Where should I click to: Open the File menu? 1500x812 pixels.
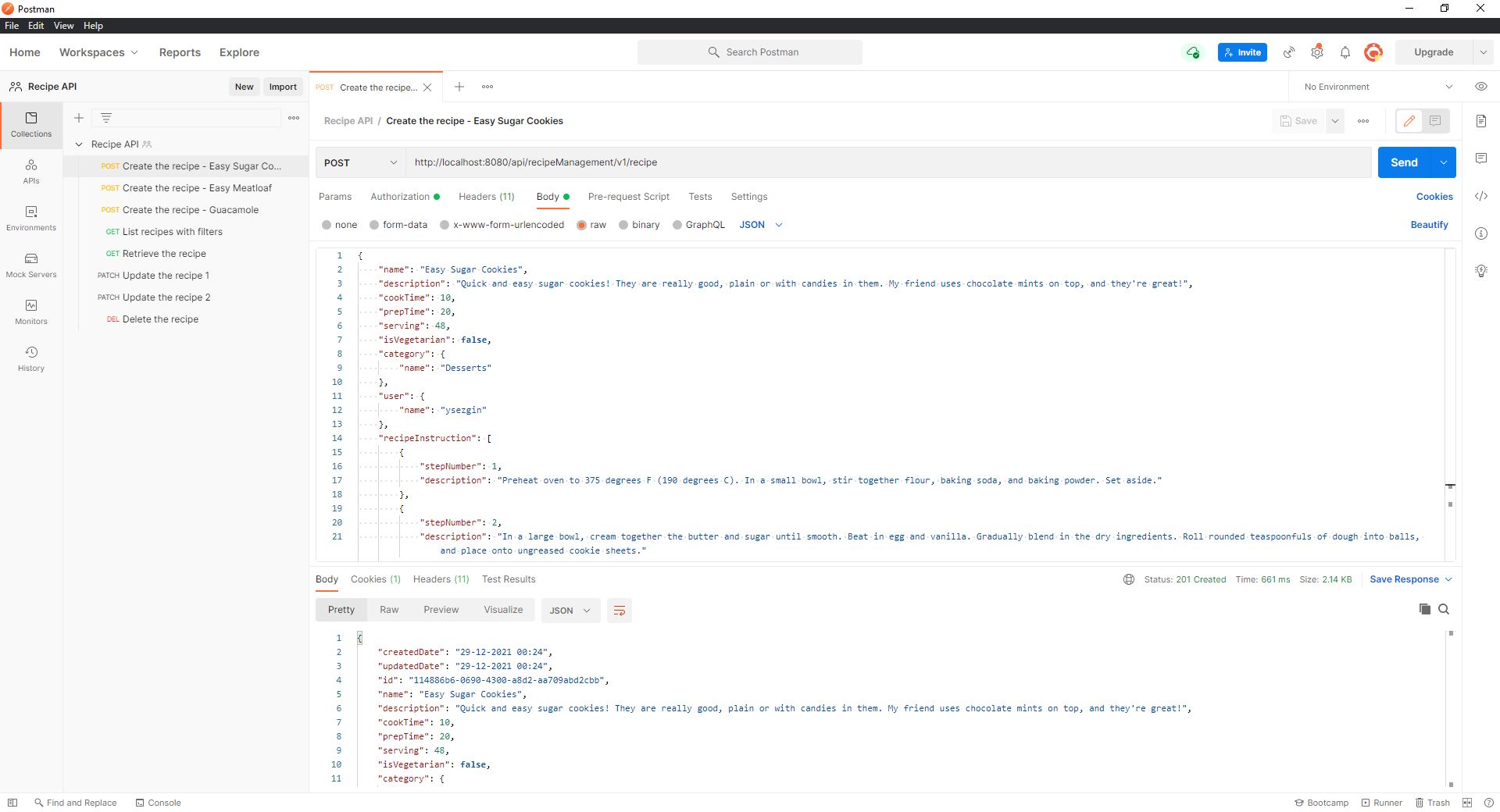[x=12, y=26]
